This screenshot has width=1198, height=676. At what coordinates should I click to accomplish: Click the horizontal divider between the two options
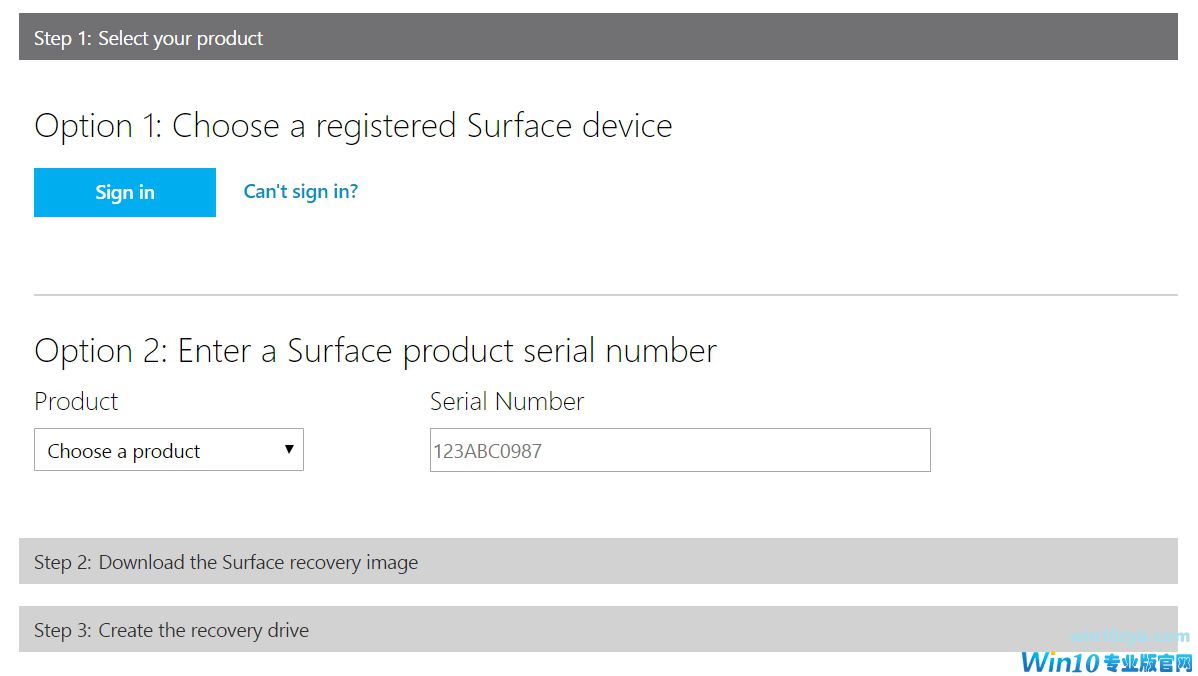[605, 295]
